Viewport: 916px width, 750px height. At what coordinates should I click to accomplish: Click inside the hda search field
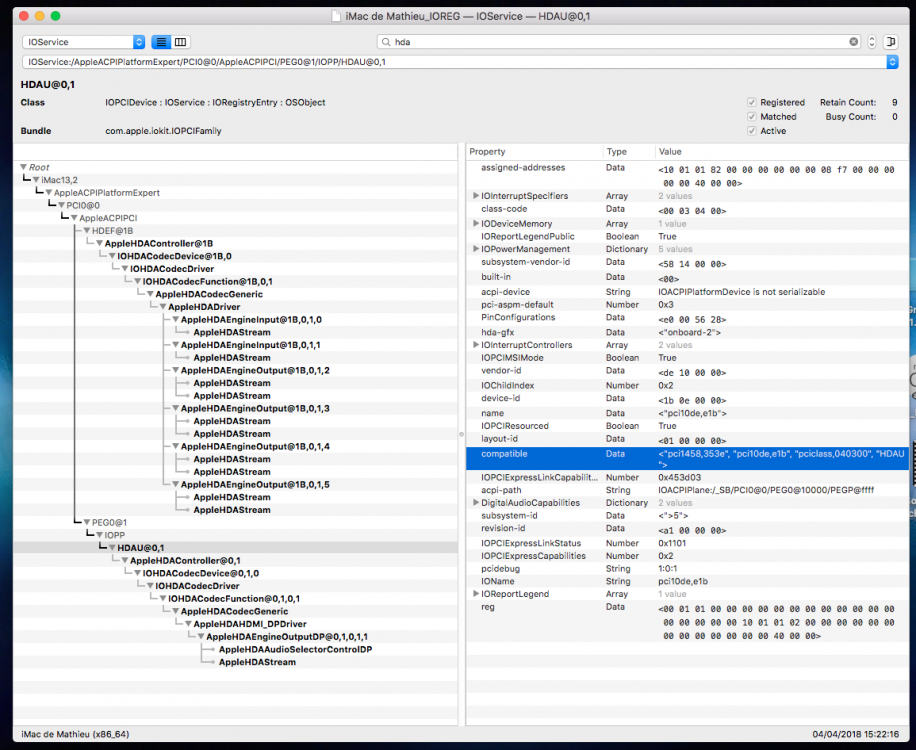619,42
